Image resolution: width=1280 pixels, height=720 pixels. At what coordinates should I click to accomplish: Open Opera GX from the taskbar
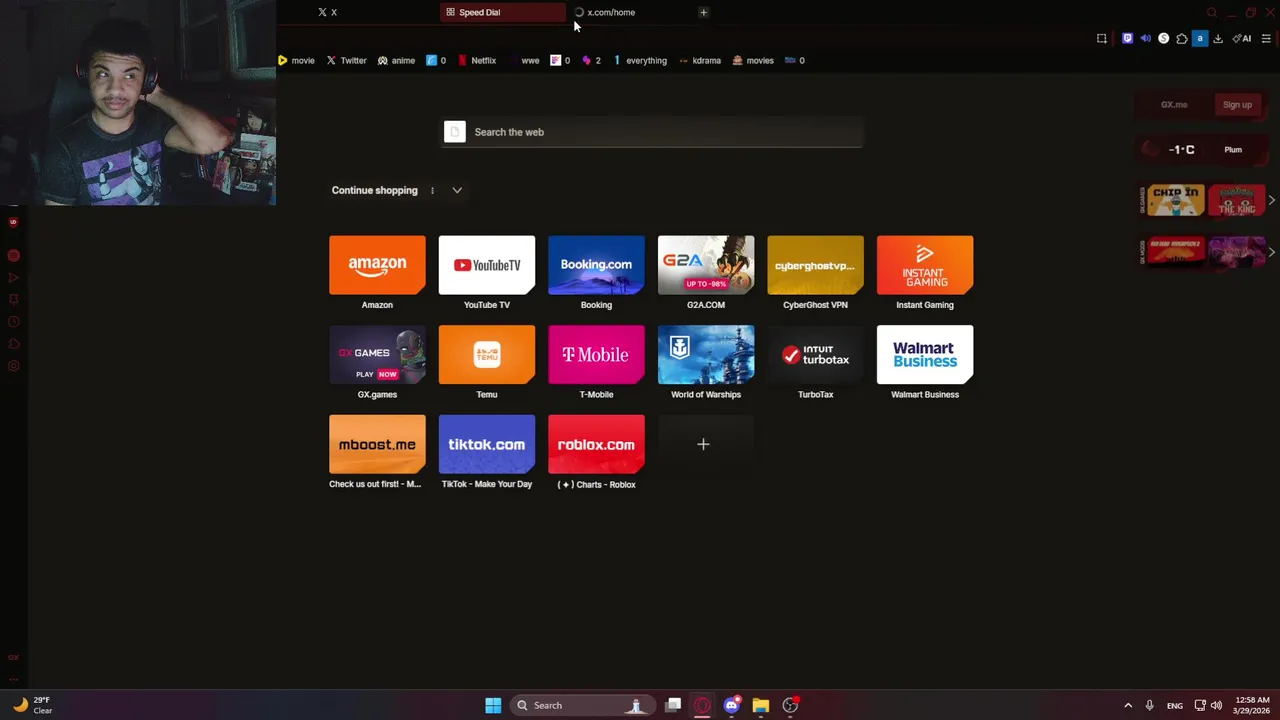[702, 705]
